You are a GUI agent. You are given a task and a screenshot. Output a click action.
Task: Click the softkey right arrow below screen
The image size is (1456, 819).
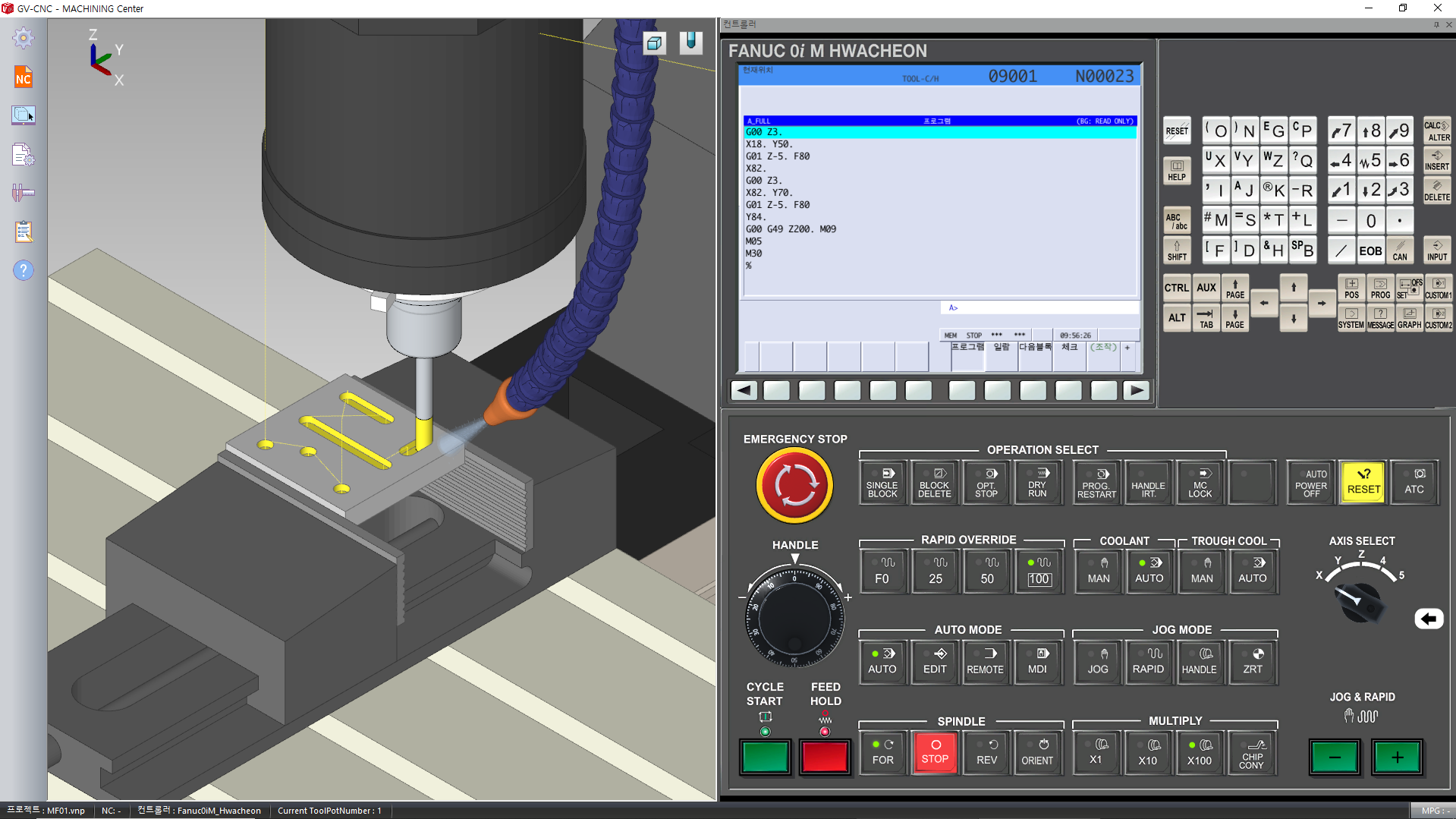(1136, 390)
